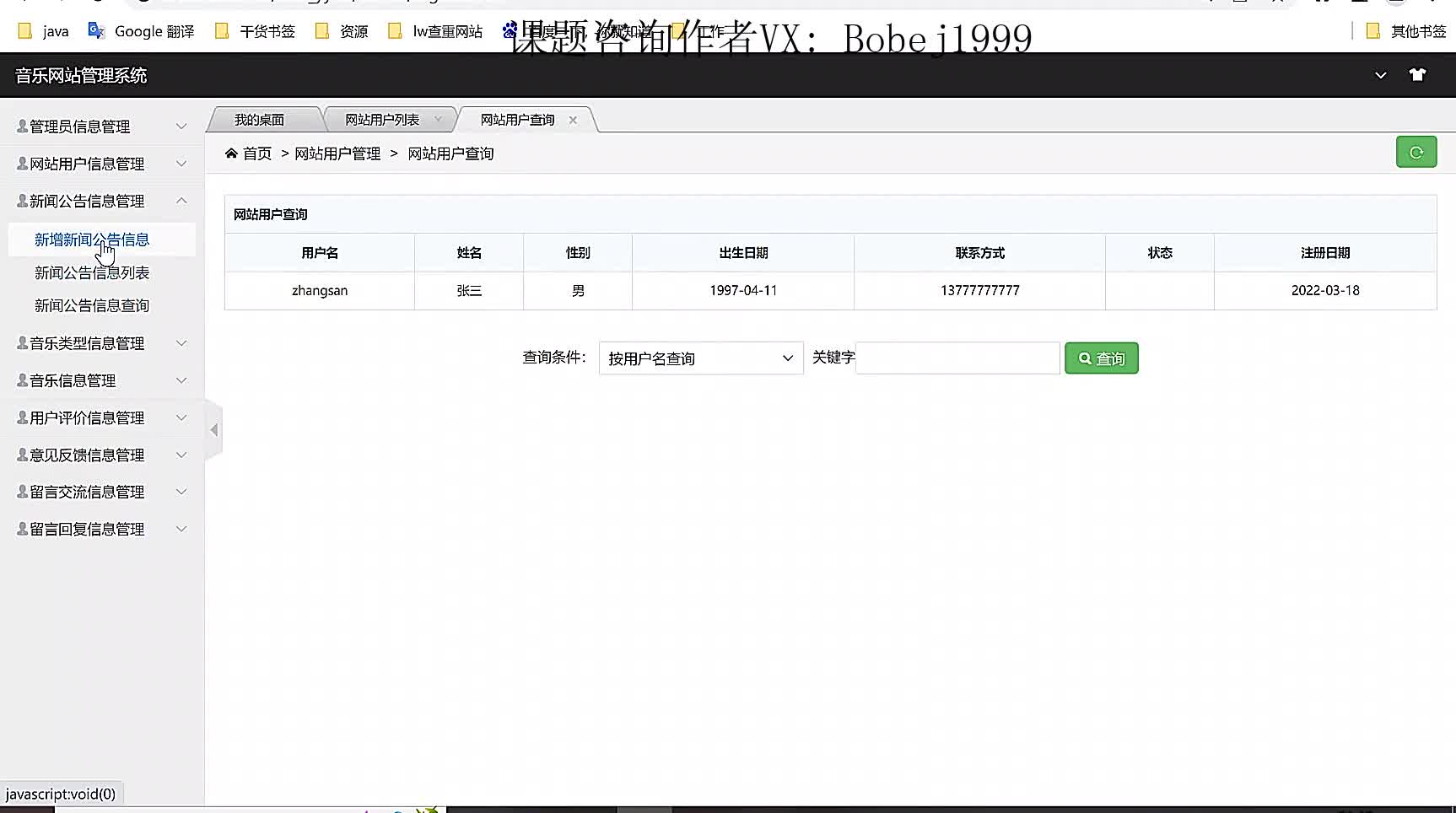Open the 干货书签 bookmark folder
Viewport: 1456px width, 813px height.
tap(256, 31)
